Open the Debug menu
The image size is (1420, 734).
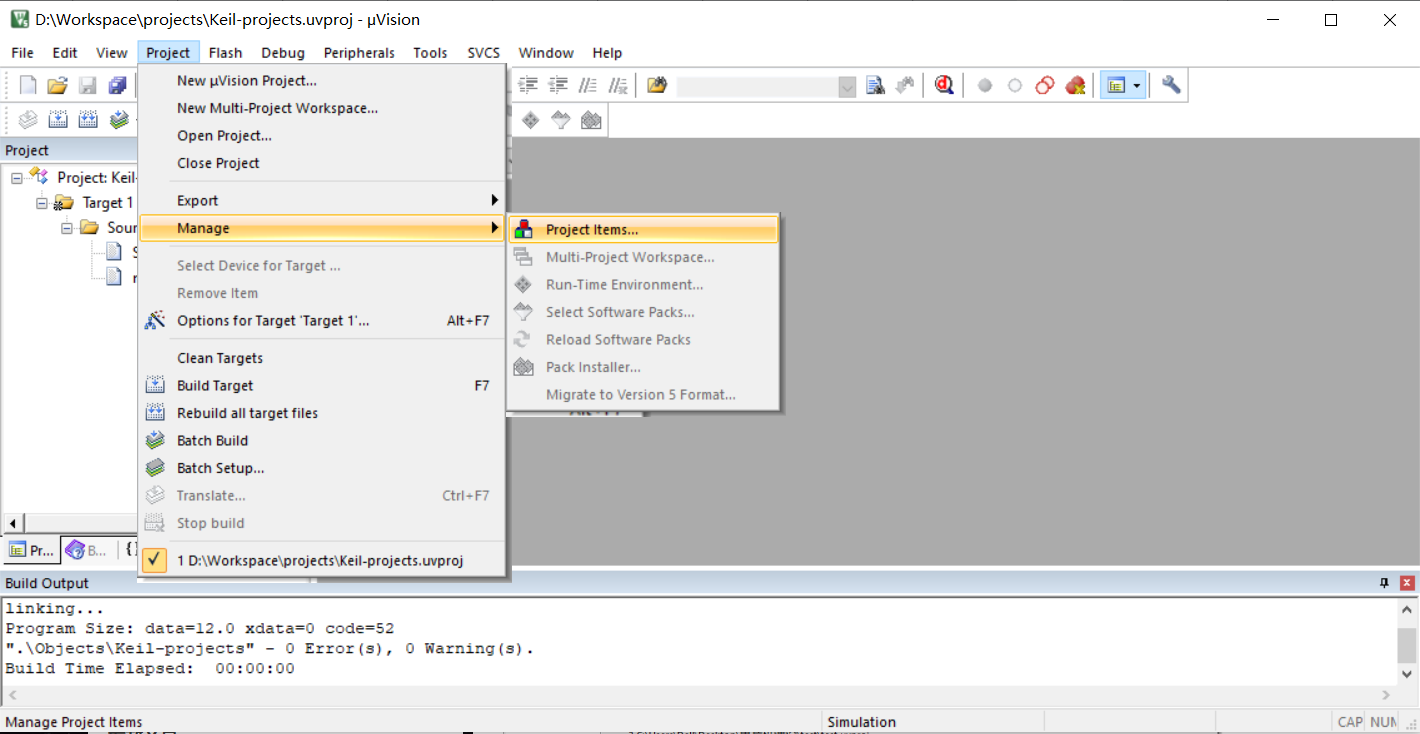[x=283, y=53]
